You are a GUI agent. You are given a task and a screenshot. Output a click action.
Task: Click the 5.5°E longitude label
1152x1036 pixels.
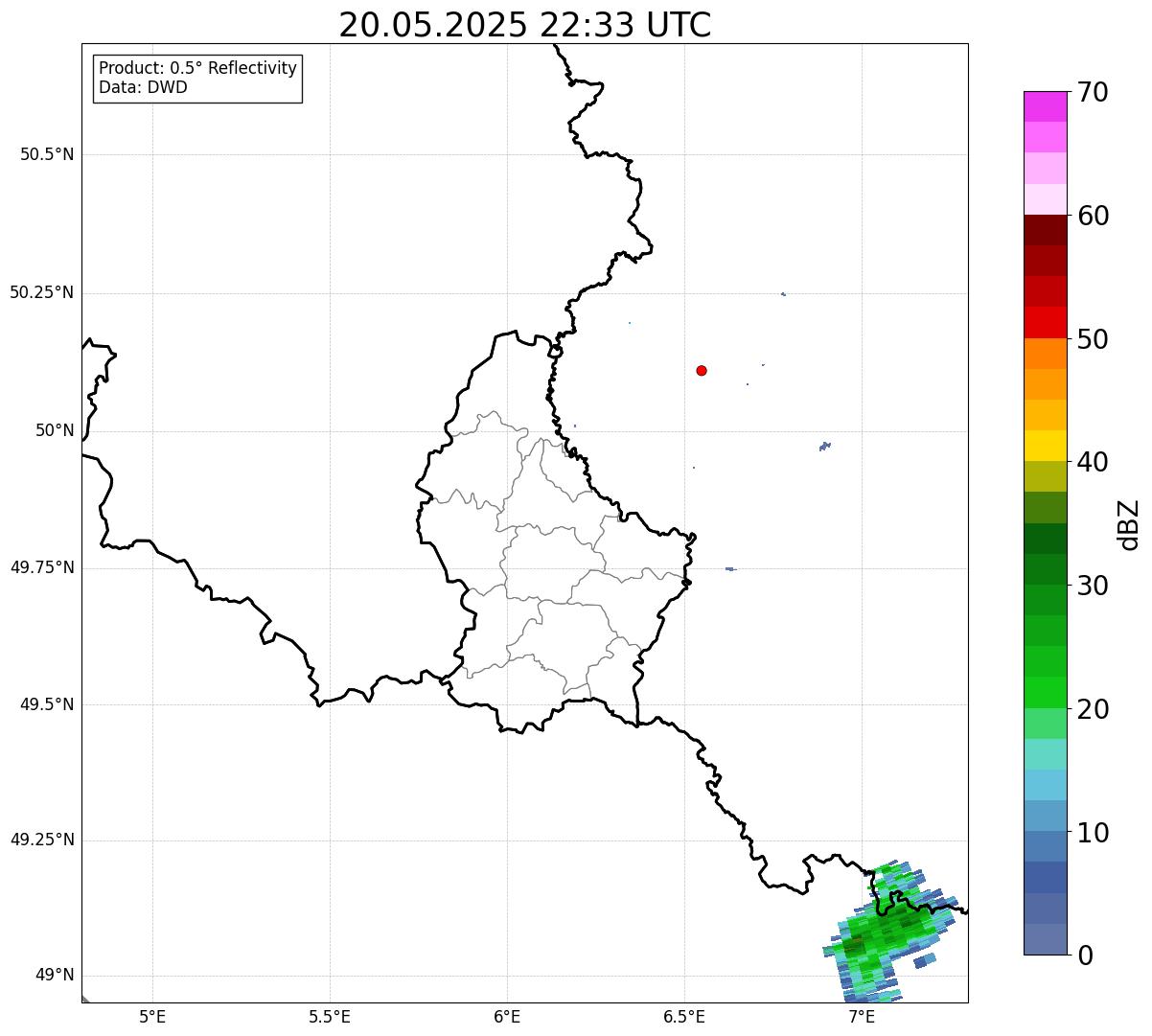point(330,1017)
